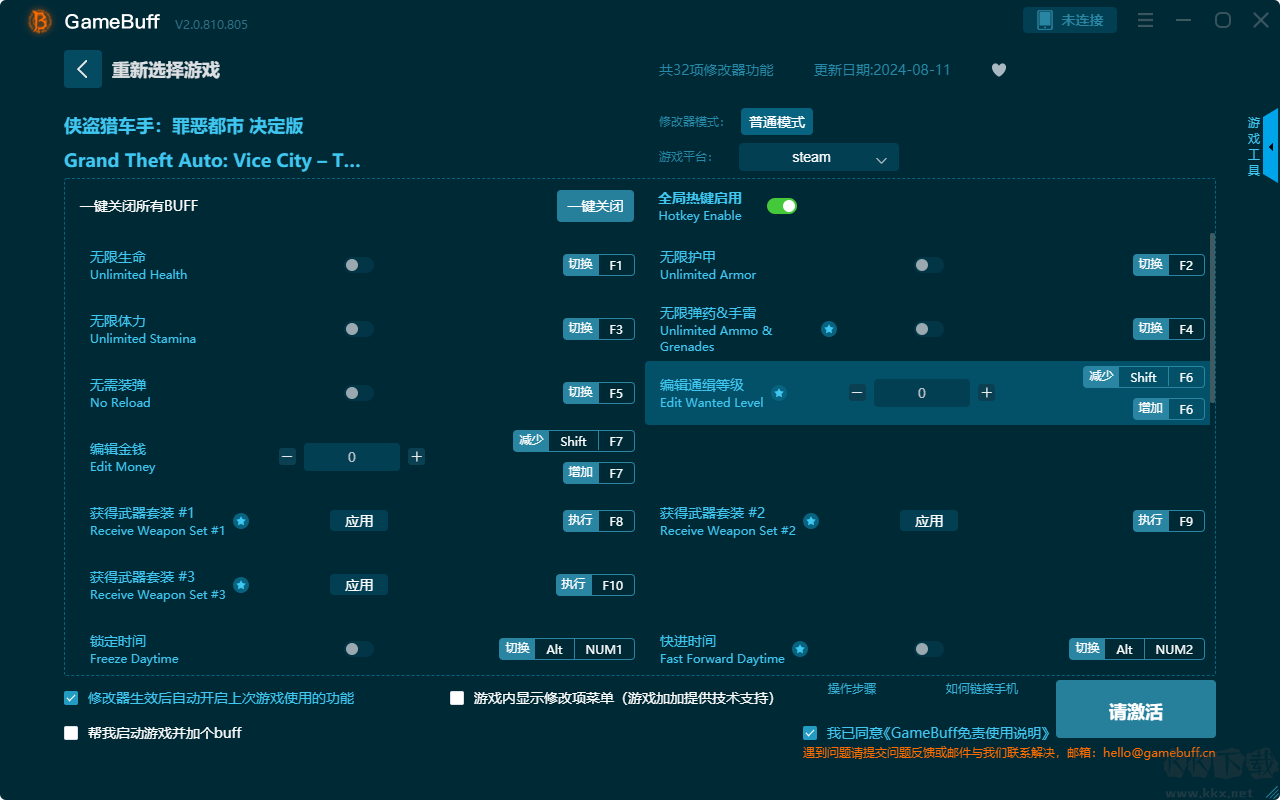This screenshot has height=800, width=1280.
Task: Turn on Unlimited Stamina
Action: (x=359, y=329)
